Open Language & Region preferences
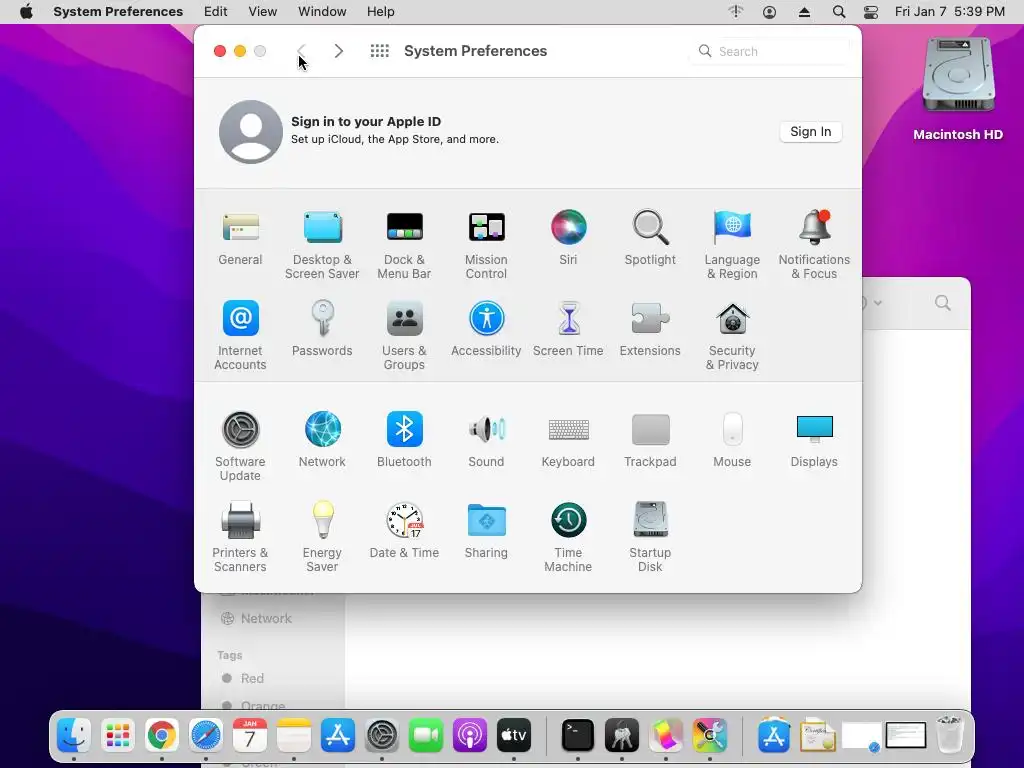 732,245
